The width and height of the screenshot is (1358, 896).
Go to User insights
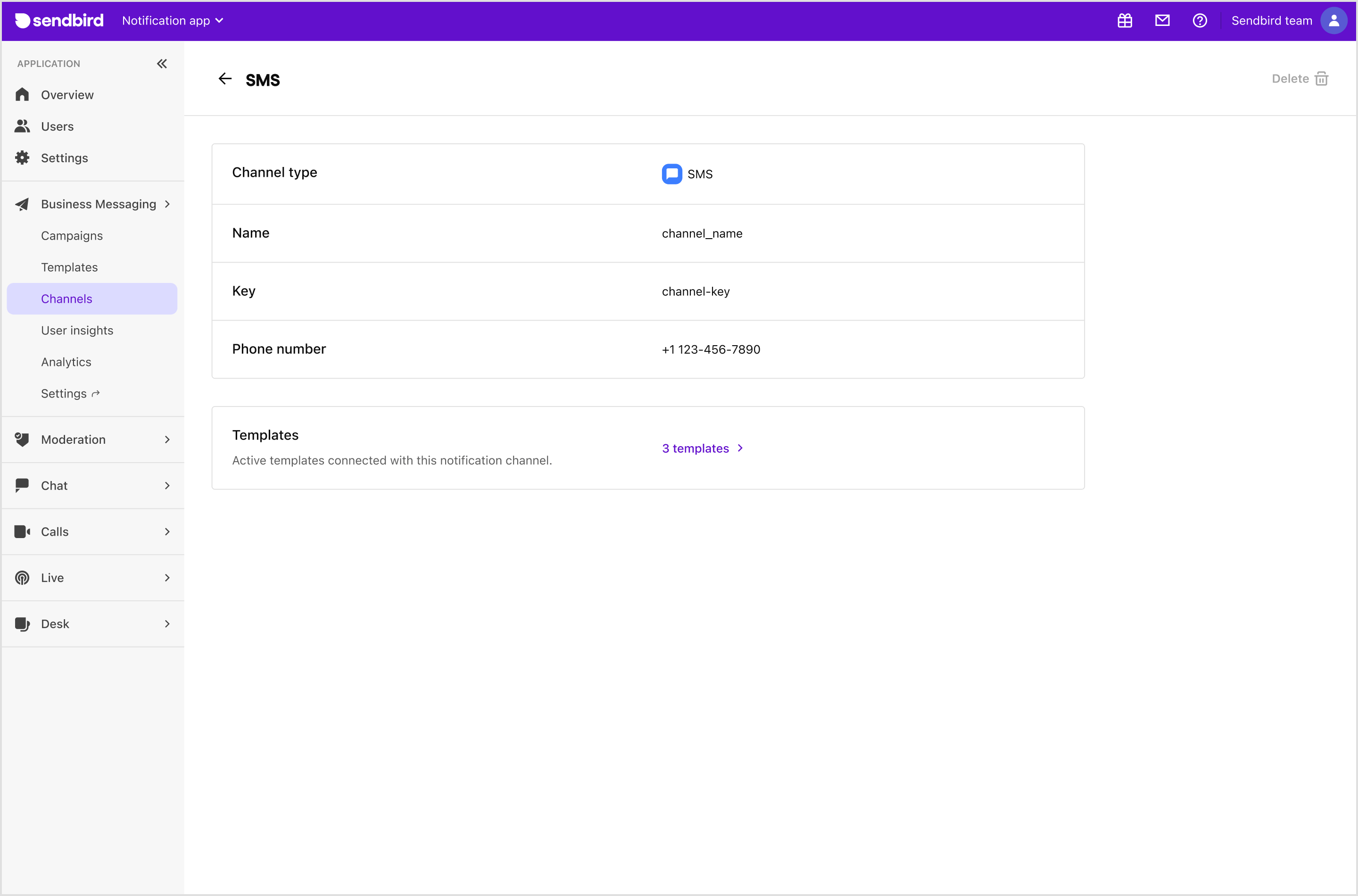coord(77,330)
